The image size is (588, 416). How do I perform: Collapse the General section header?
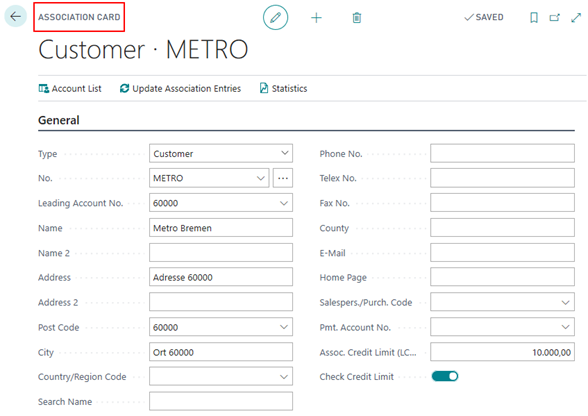(59, 120)
